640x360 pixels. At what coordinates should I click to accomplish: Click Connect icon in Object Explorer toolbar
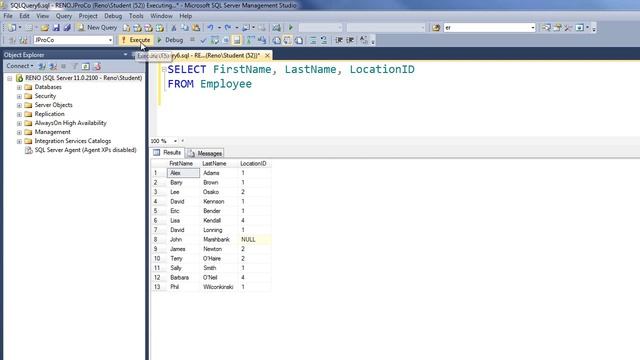pos(42,66)
